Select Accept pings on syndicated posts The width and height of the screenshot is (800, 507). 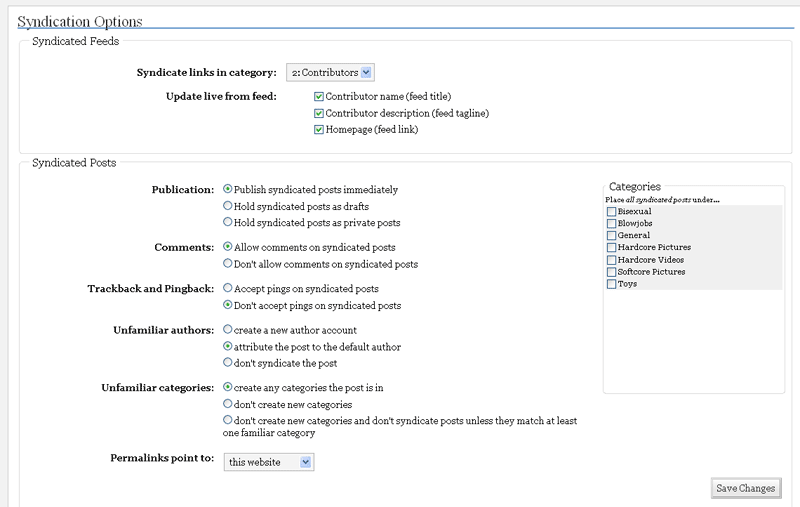click(x=228, y=288)
